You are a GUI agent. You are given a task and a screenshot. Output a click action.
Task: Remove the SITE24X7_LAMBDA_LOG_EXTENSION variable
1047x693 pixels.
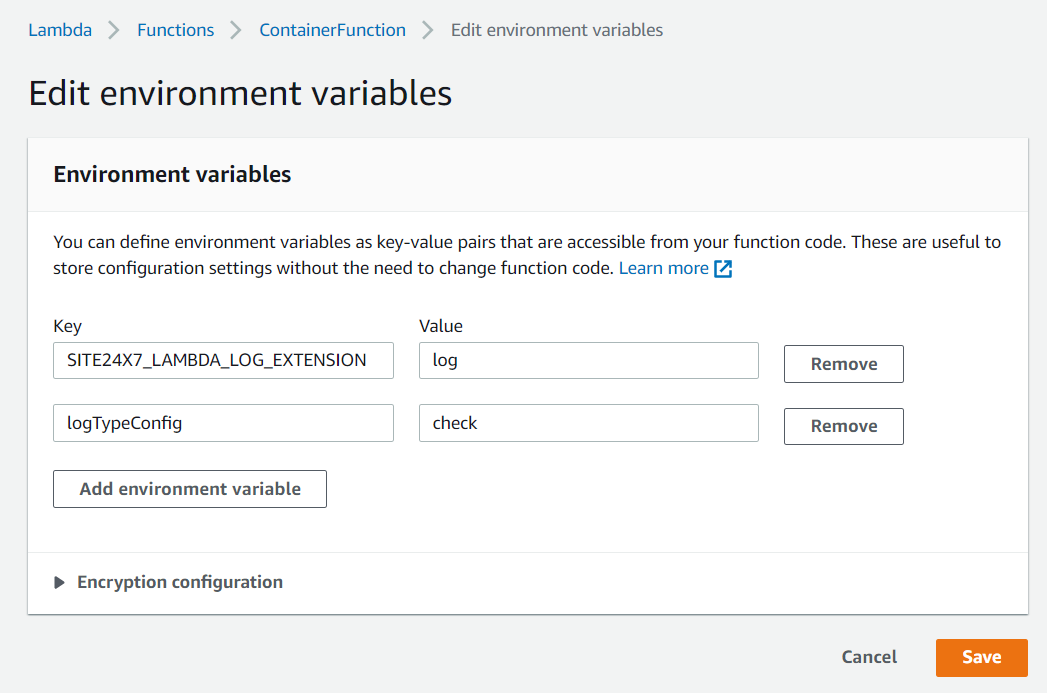[x=843, y=364]
